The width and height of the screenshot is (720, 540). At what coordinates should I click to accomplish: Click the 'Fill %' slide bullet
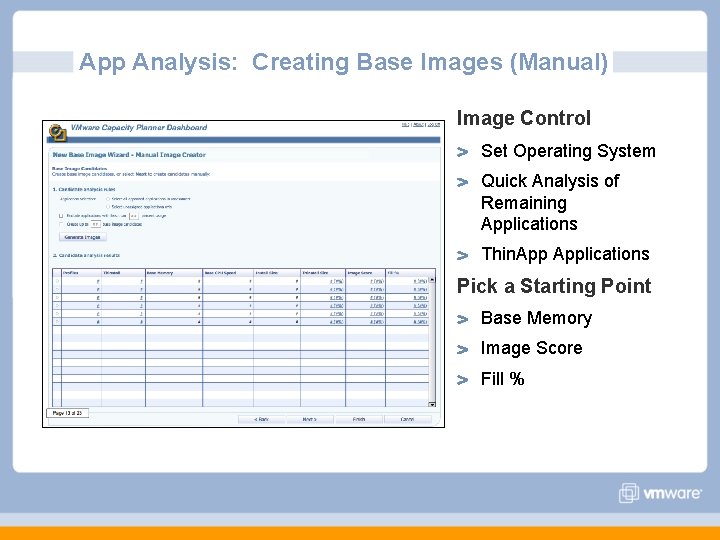(502, 379)
